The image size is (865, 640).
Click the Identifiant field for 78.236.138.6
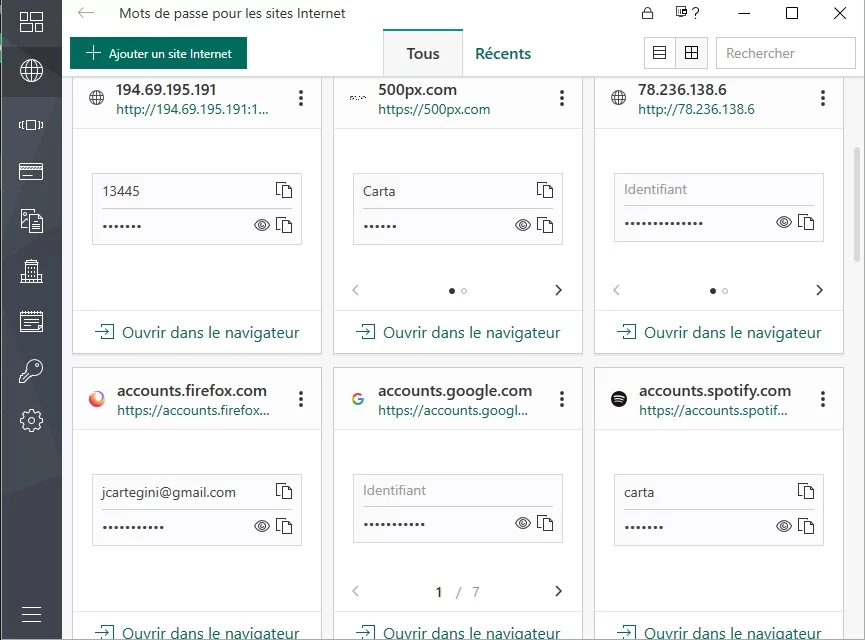click(x=719, y=190)
